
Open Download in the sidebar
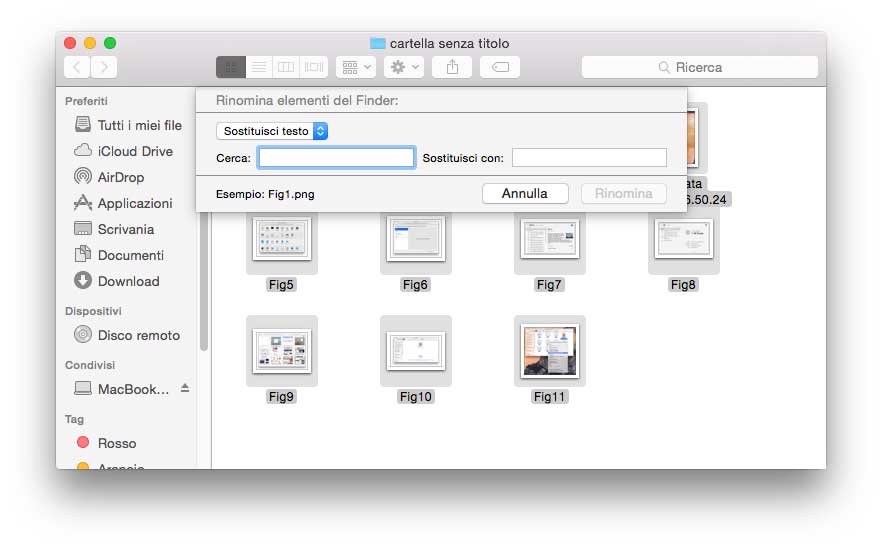point(117,281)
